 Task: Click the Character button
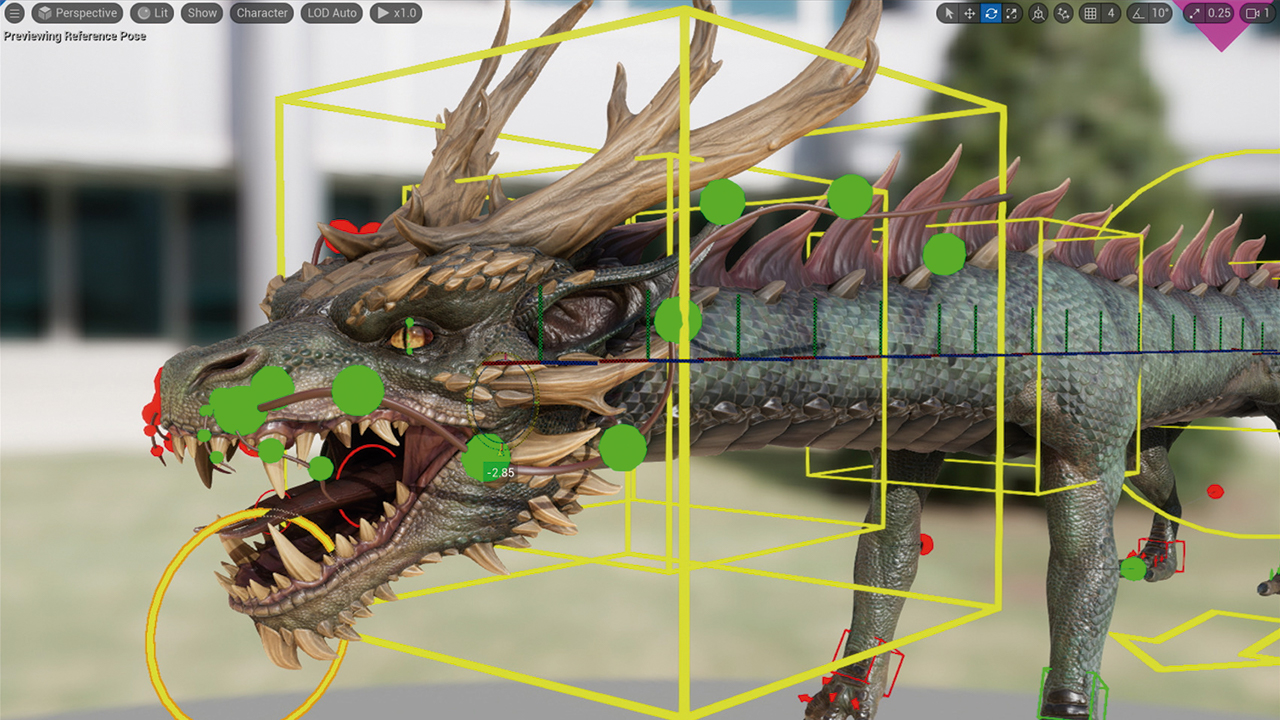262,13
